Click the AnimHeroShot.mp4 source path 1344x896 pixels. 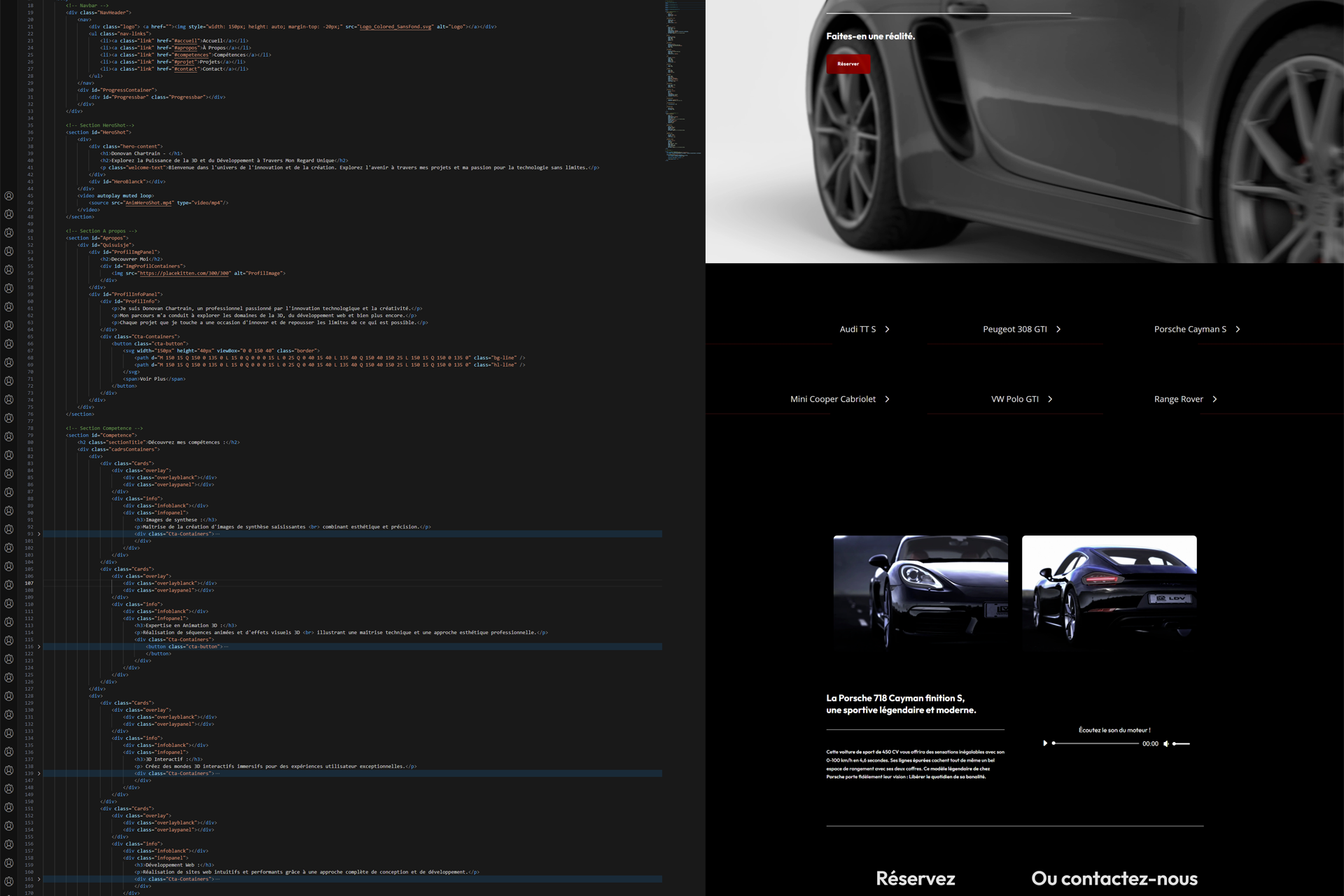(149, 203)
